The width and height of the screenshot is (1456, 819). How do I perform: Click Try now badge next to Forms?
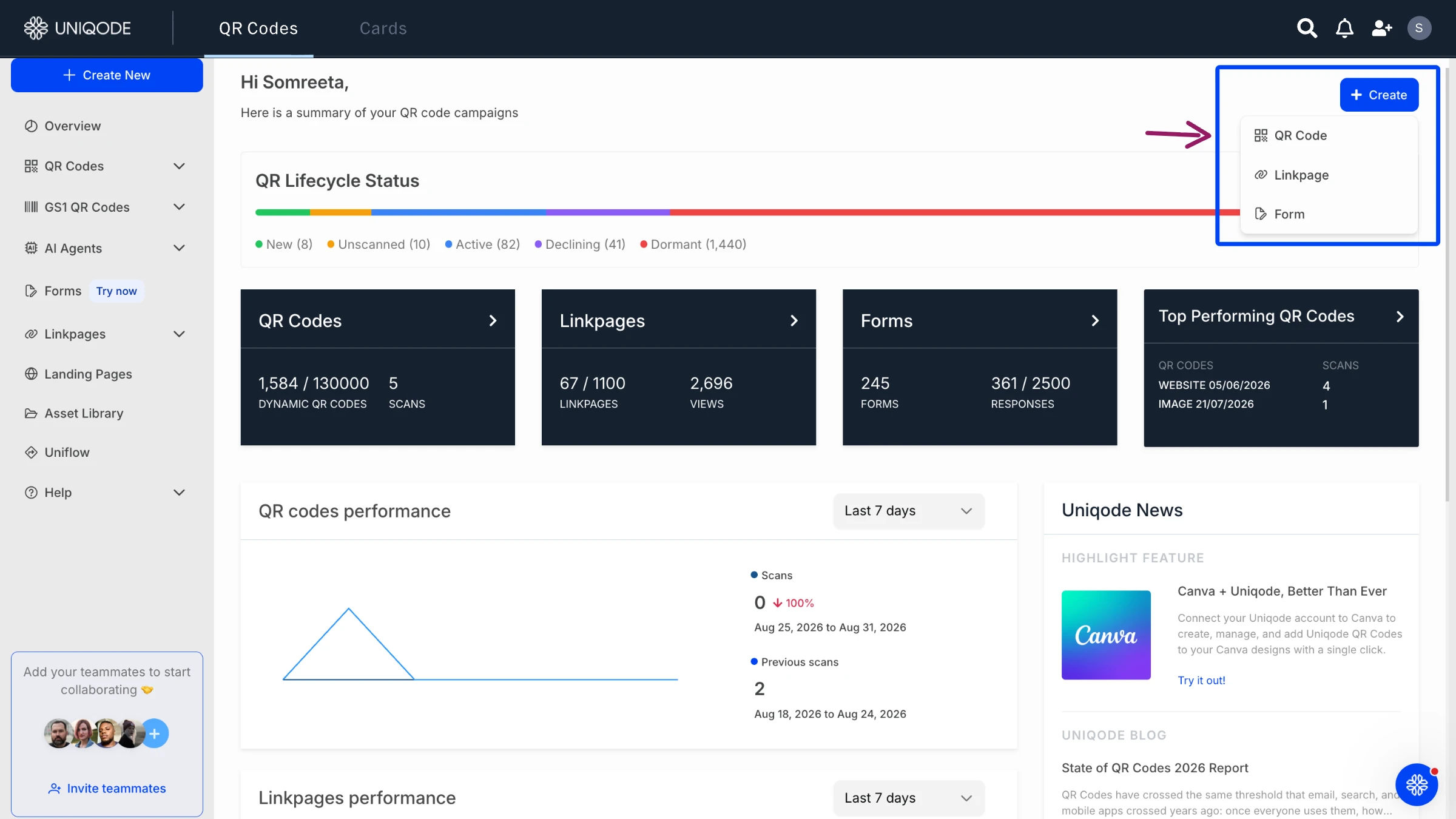point(116,291)
